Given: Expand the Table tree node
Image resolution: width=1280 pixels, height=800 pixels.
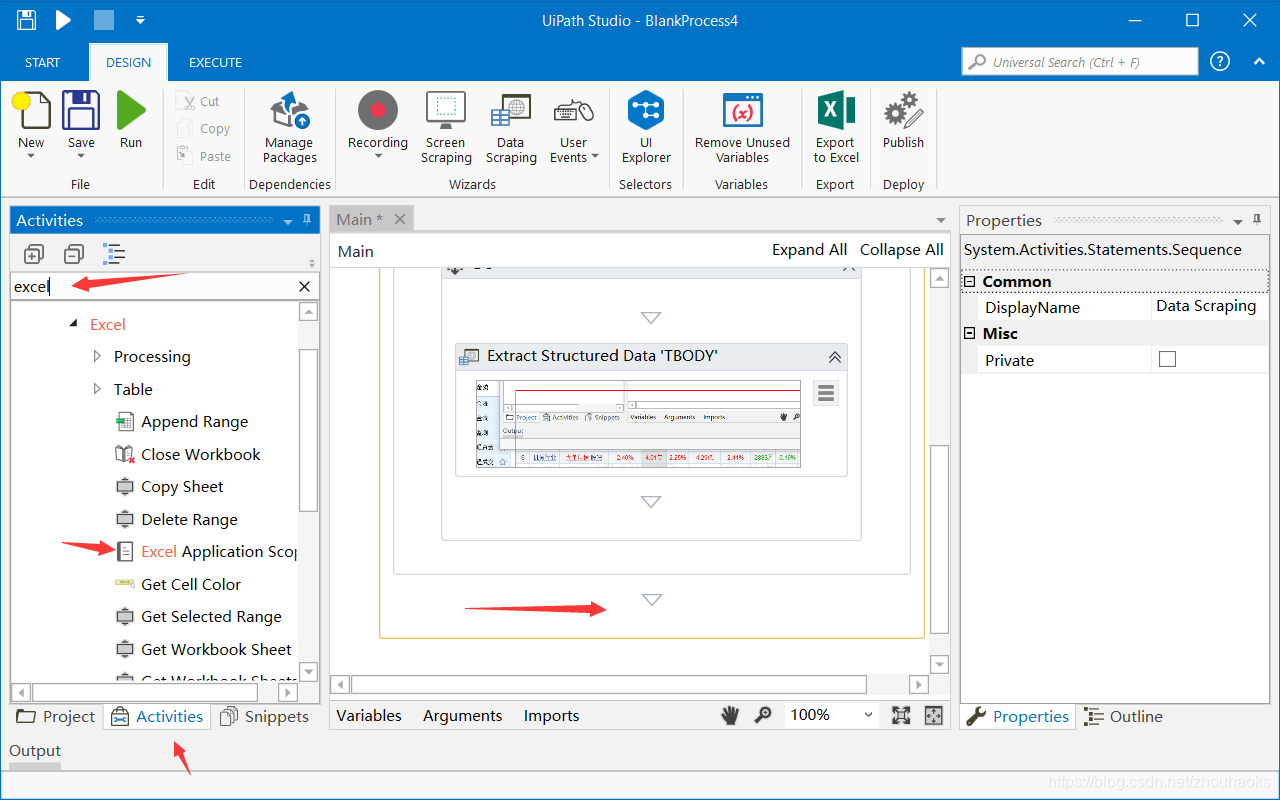Looking at the screenshot, I should [x=97, y=389].
